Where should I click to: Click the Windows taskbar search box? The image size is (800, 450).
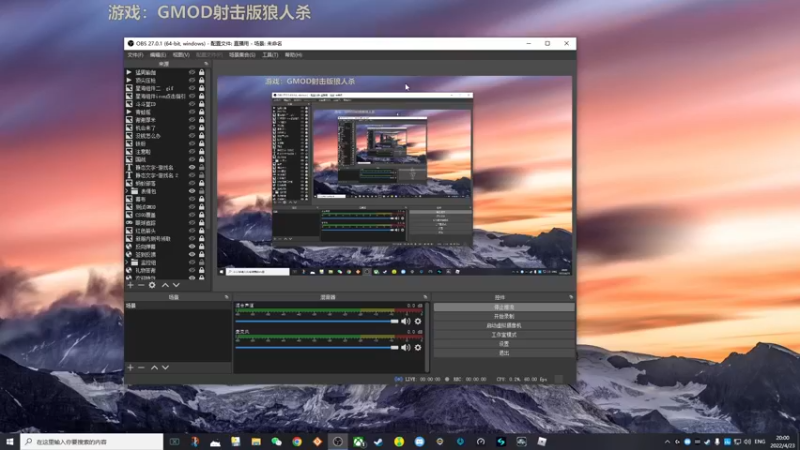tap(92, 441)
